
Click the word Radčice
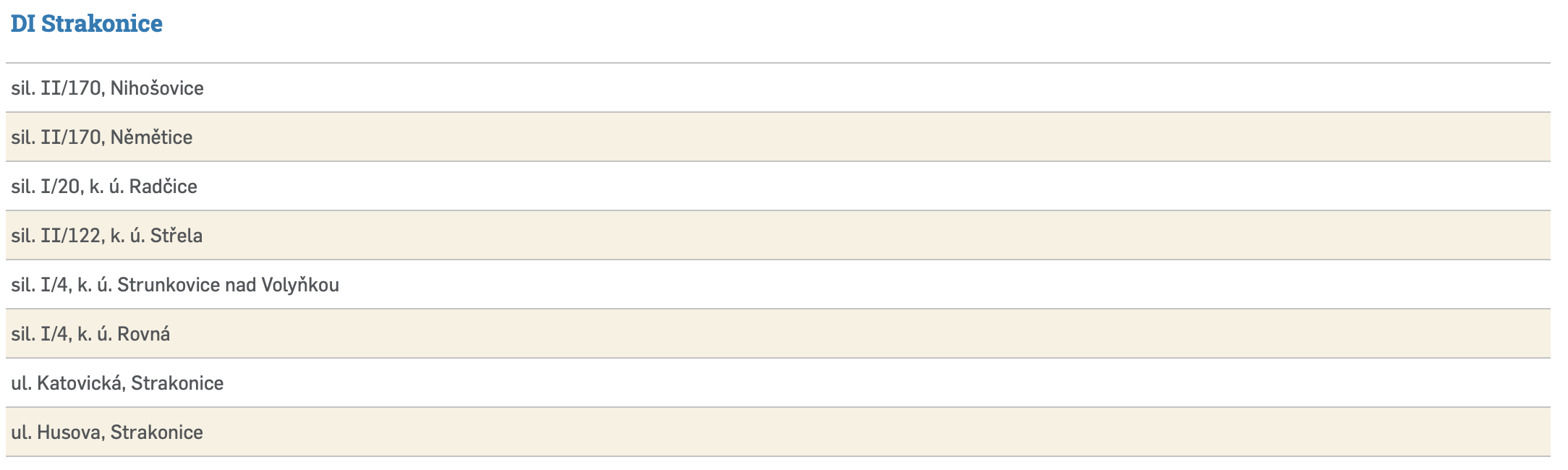point(163,187)
